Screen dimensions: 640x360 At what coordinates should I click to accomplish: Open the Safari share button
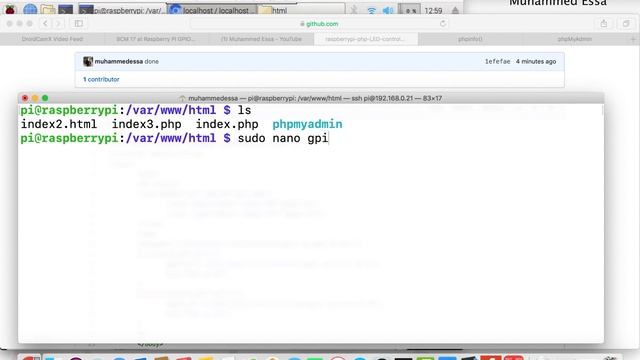point(604,24)
